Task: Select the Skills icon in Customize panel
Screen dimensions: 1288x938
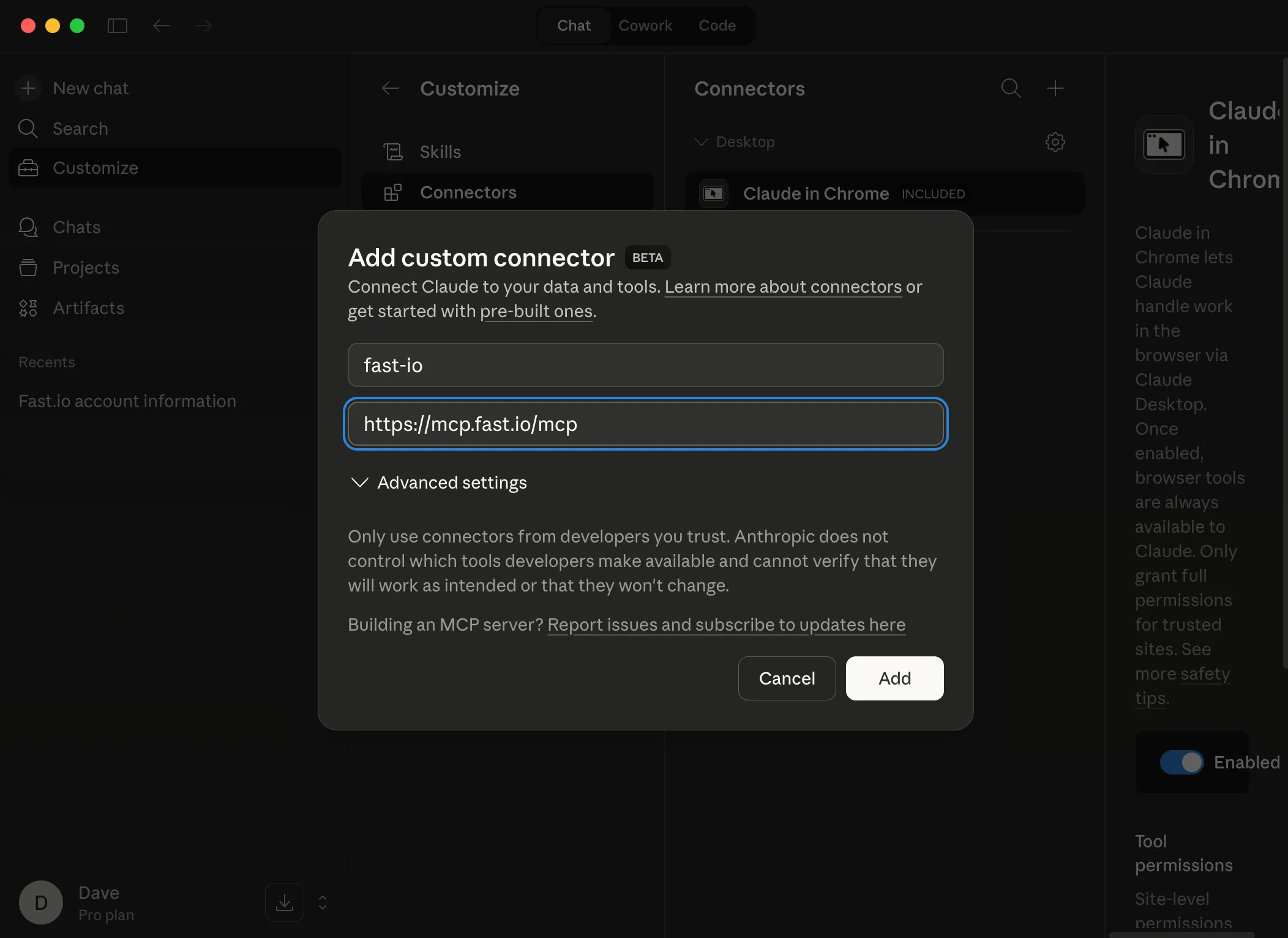Action: click(393, 151)
